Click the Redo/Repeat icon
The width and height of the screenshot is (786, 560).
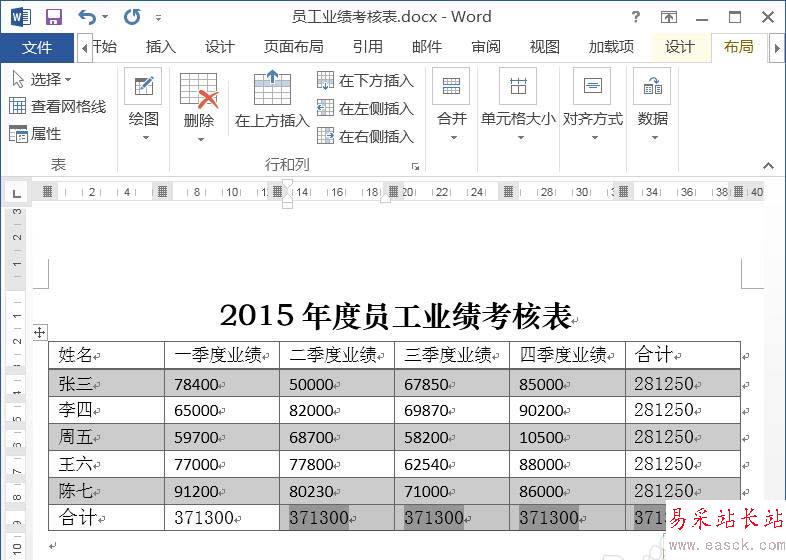click(x=132, y=18)
